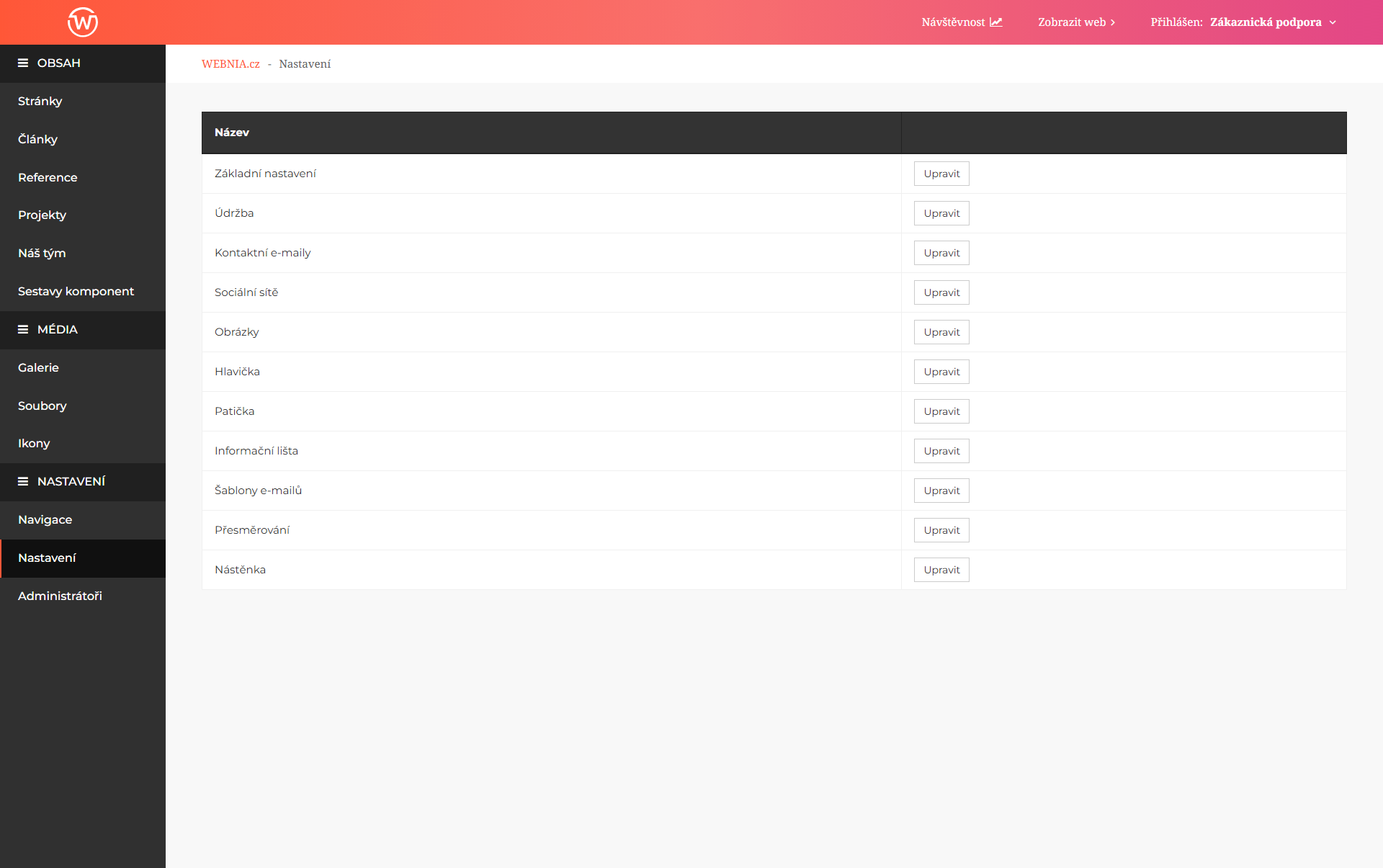Click the WEBNIA.cz breadcrumb link
Viewport: 1383px width, 868px height.
(230, 64)
